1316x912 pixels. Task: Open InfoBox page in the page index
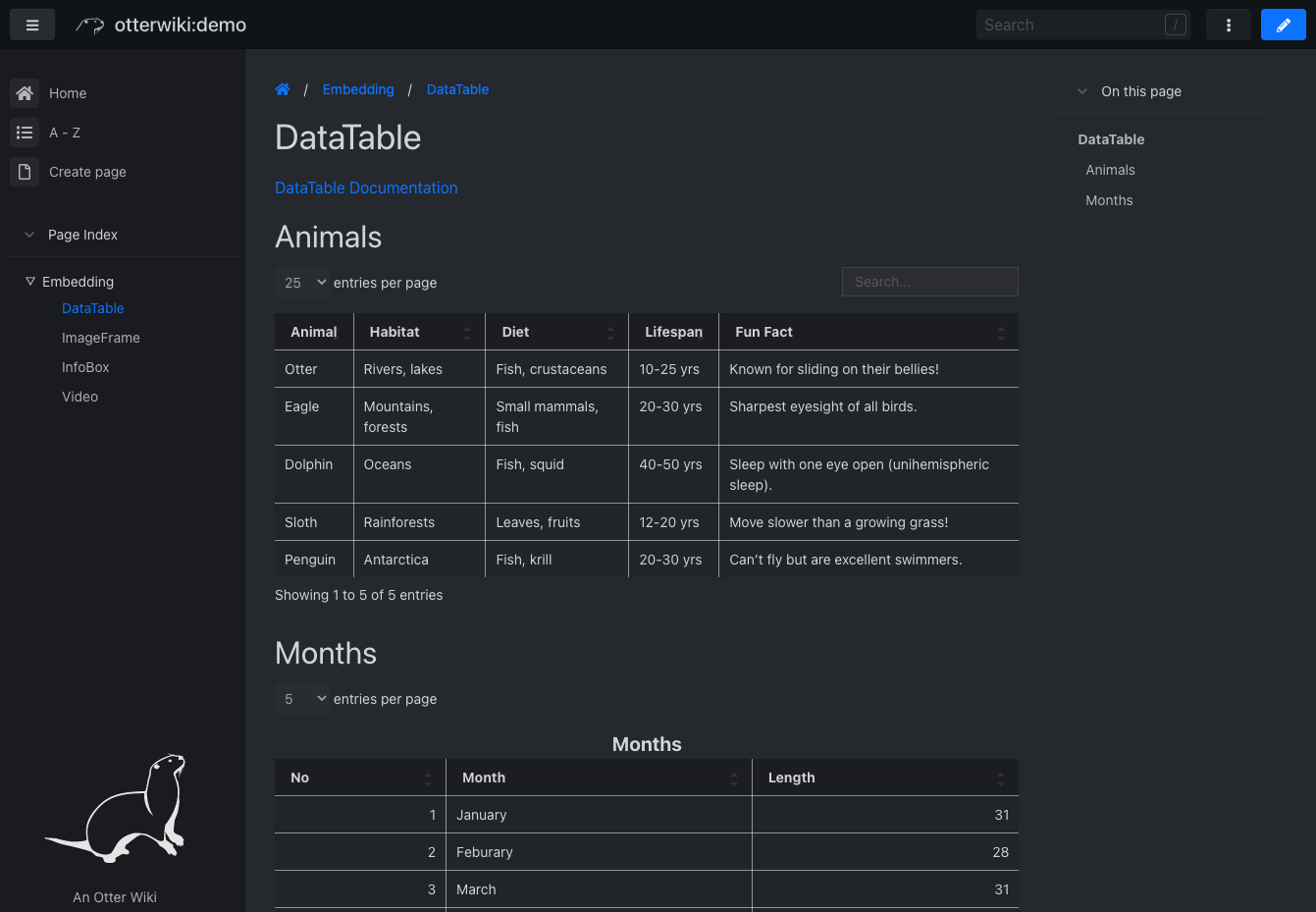85,367
